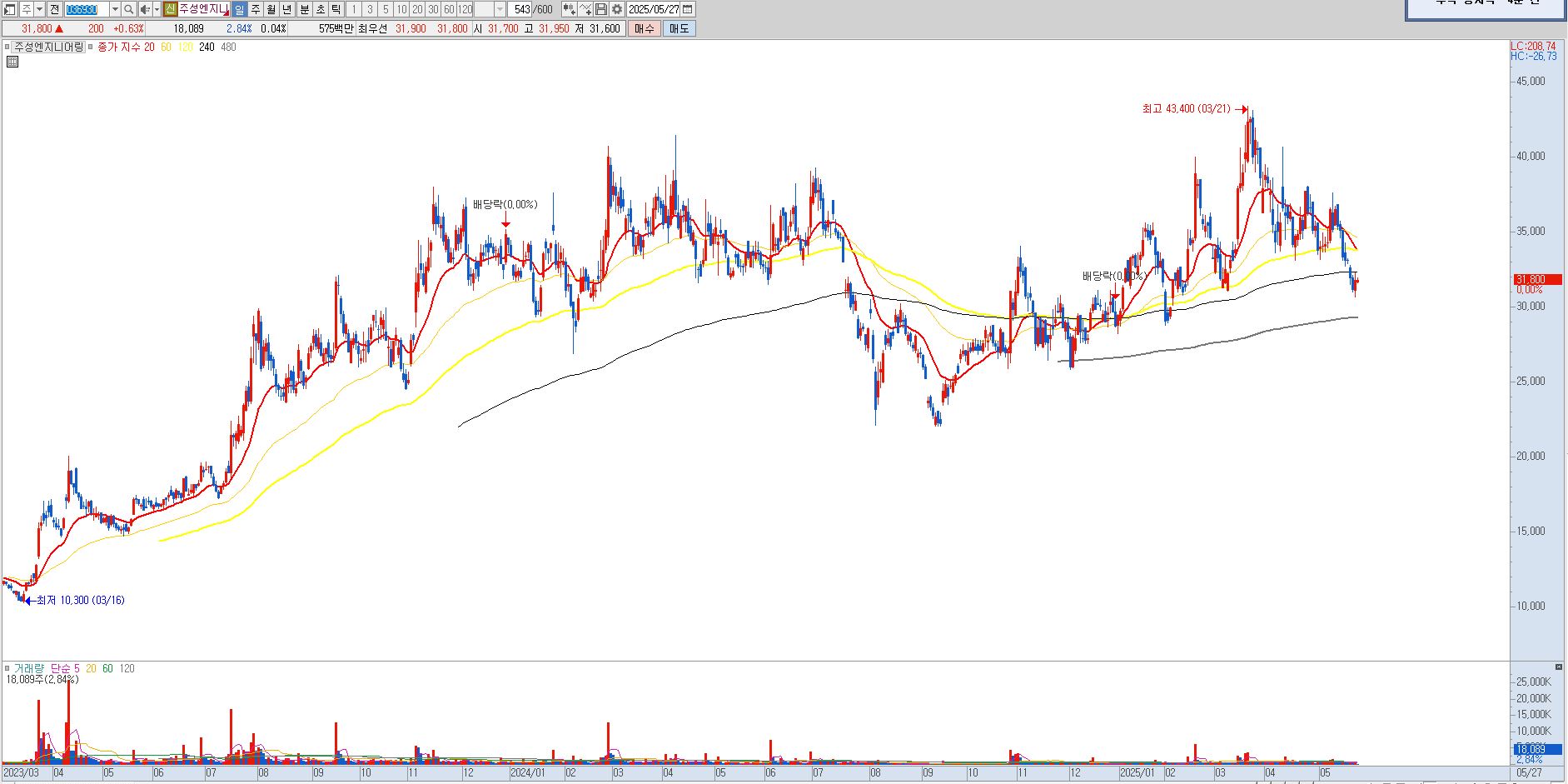Open the dropdown arrow beside the speaker icon
This screenshot has height=784, width=1568.
click(157, 9)
